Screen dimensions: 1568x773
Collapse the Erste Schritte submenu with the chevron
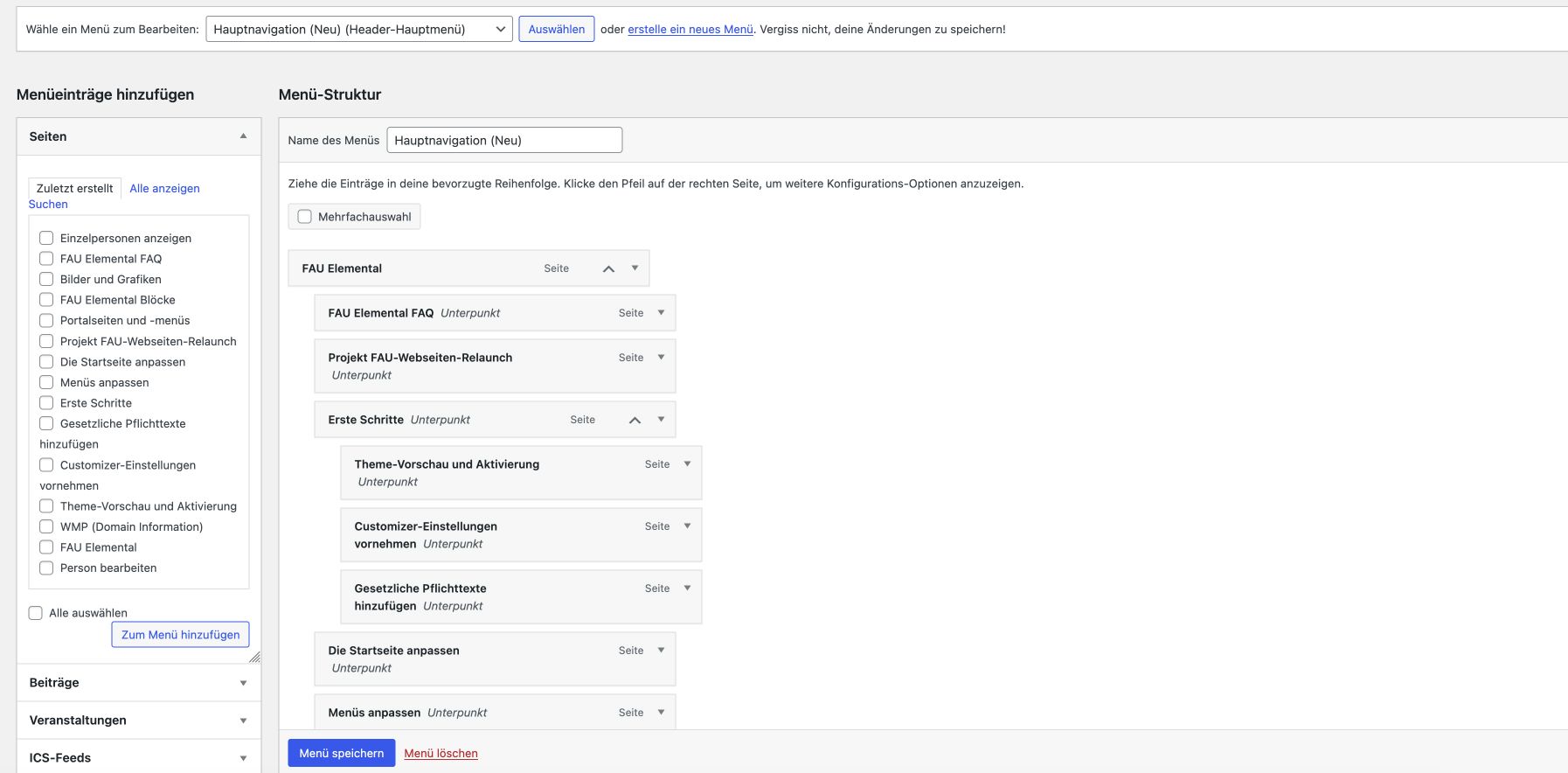tap(635, 420)
